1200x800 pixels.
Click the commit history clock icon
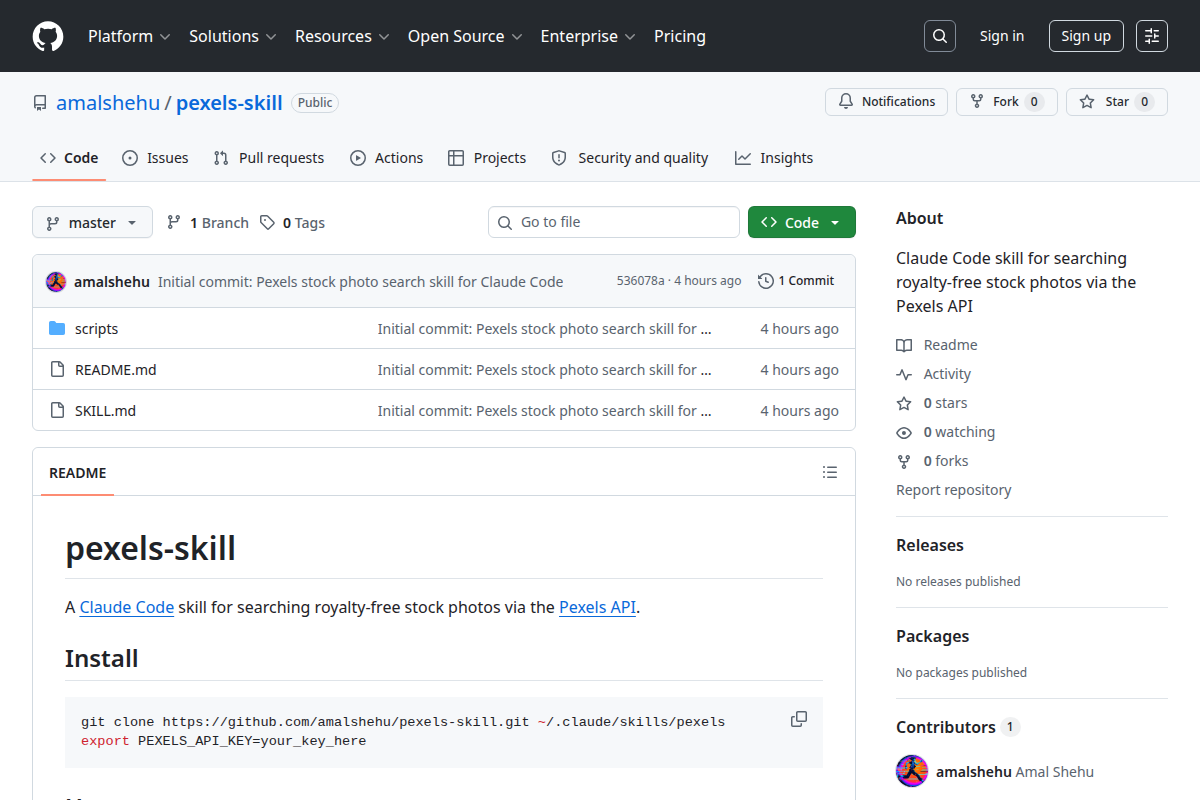pyautogui.click(x=766, y=281)
